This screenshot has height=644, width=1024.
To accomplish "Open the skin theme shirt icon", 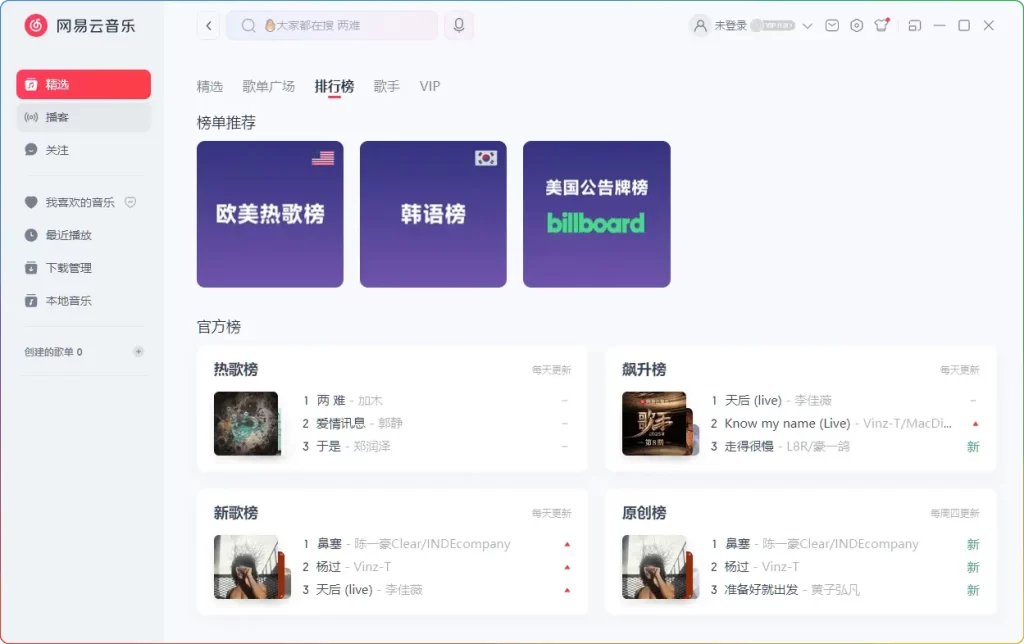I will [x=882, y=25].
